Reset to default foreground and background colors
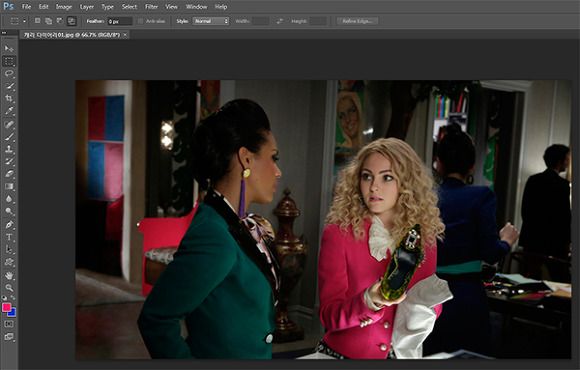 point(4,298)
